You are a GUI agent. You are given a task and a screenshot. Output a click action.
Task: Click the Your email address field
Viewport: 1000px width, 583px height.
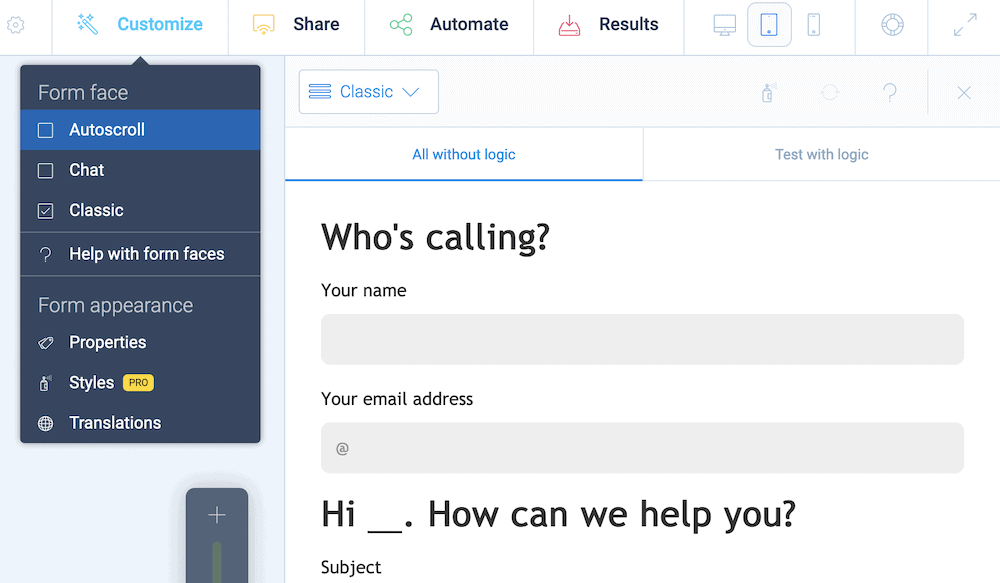(x=642, y=448)
